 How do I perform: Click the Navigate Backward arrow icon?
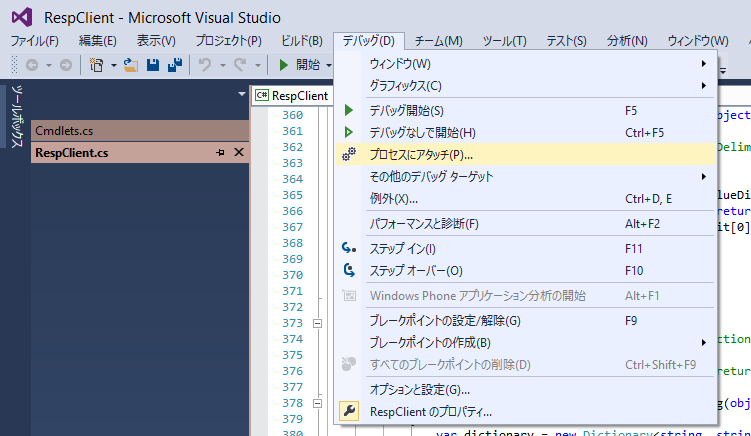[32, 65]
